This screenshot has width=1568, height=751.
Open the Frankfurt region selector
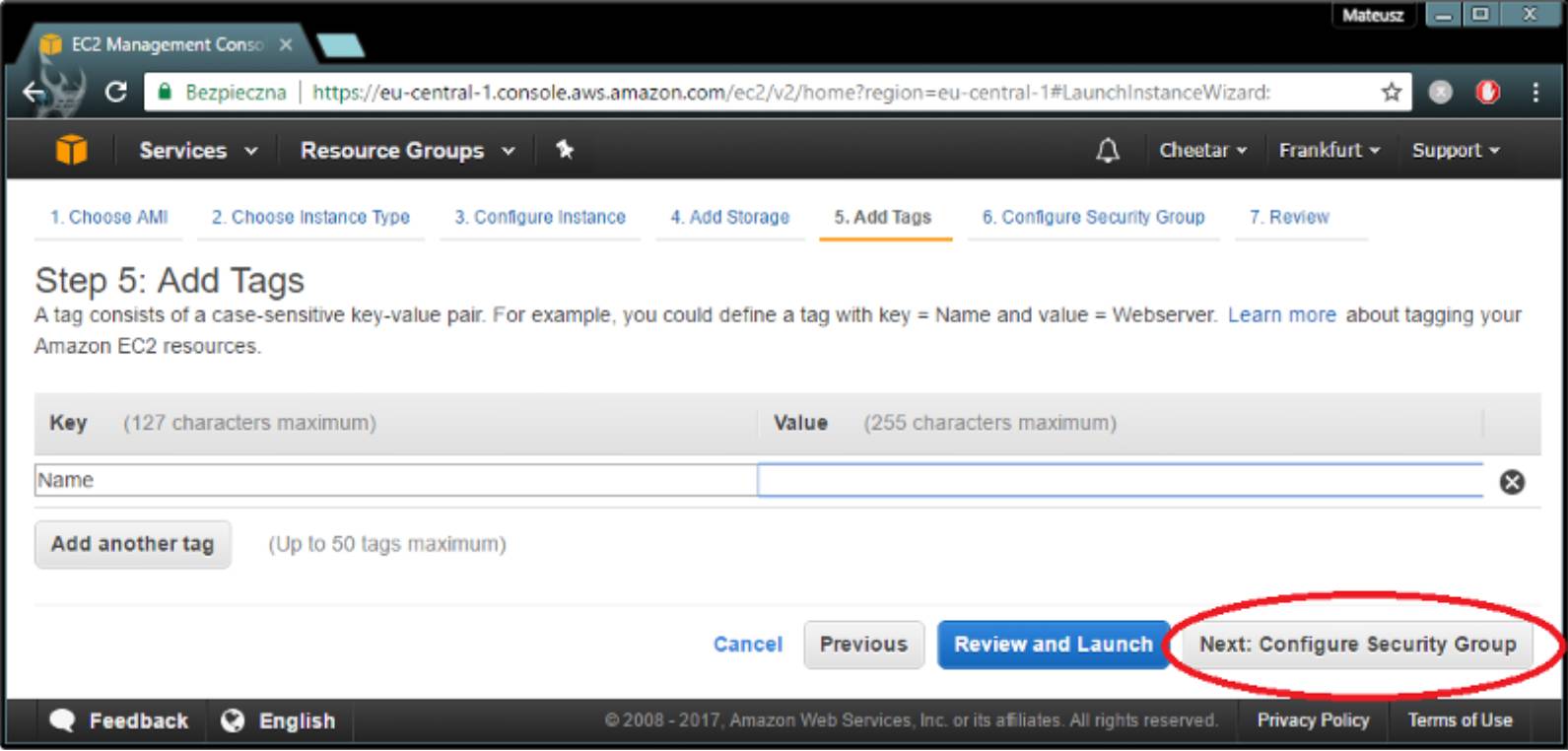click(x=1329, y=150)
